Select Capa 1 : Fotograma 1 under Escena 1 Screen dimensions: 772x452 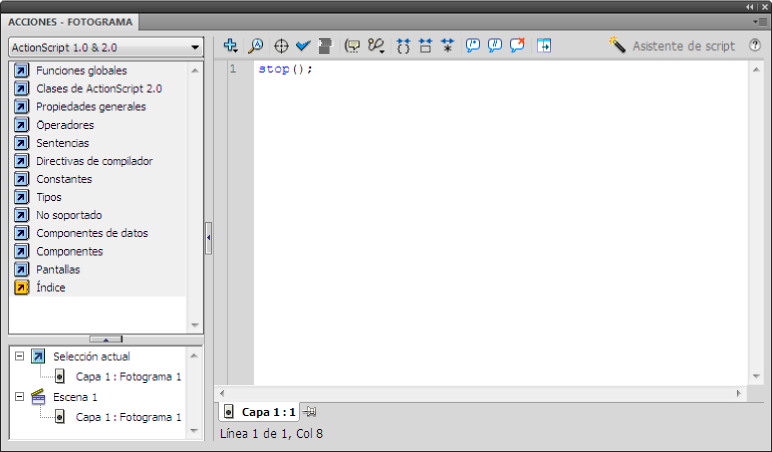(128, 417)
